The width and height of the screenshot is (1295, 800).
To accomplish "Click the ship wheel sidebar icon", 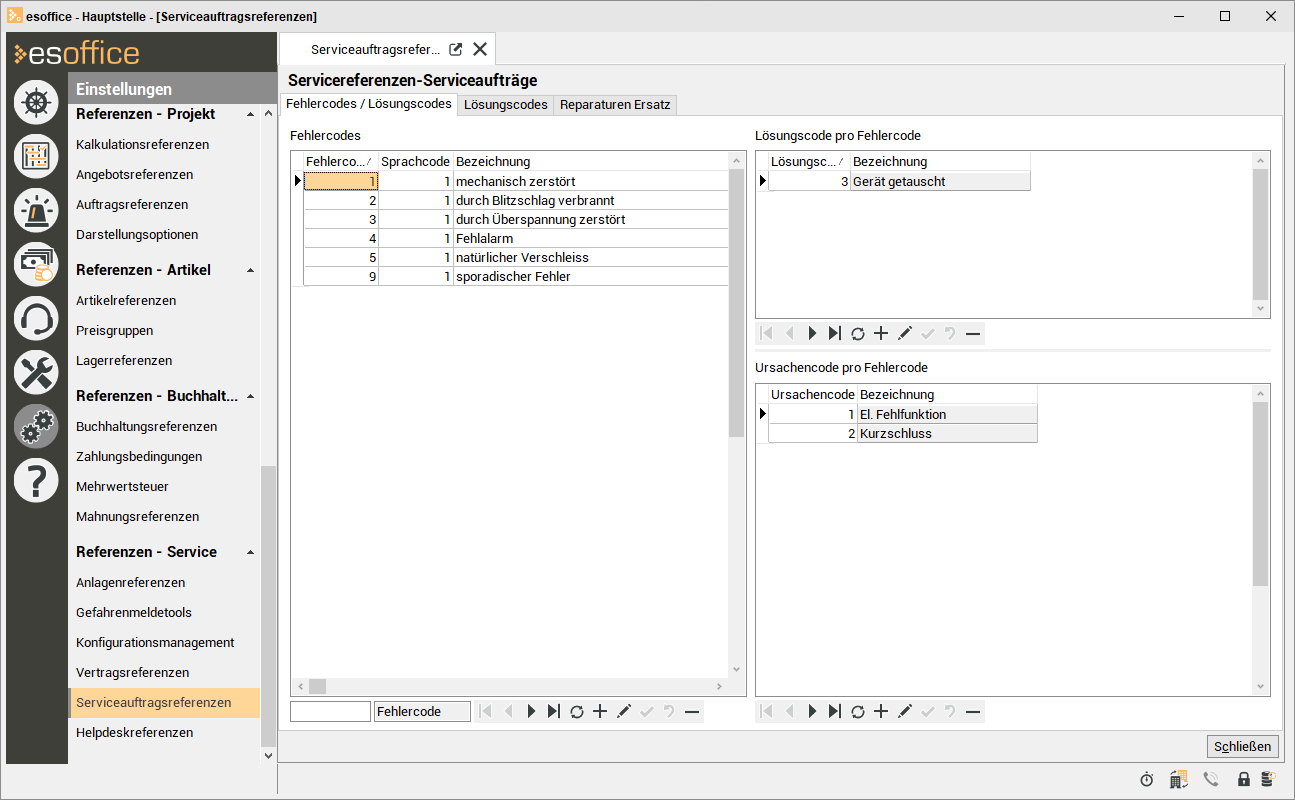I will [x=36, y=102].
